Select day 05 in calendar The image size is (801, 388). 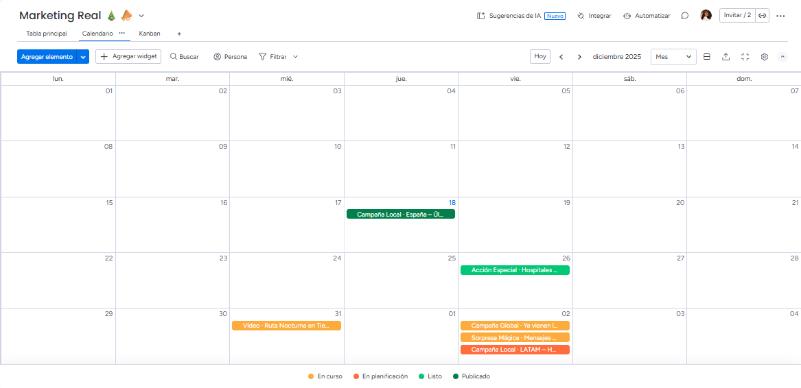(566, 91)
